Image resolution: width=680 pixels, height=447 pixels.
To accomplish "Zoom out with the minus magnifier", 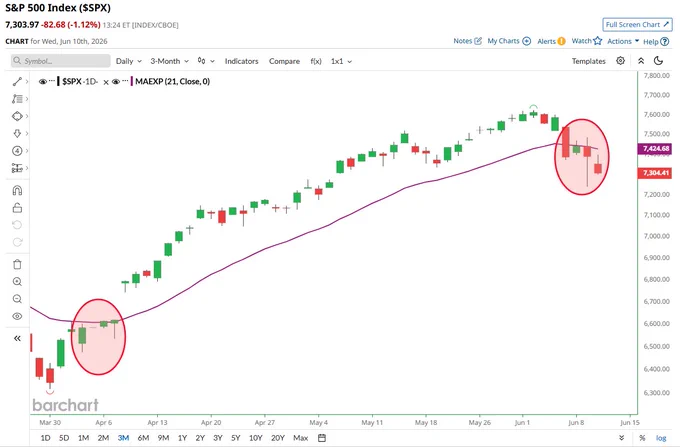I will (x=17, y=299).
